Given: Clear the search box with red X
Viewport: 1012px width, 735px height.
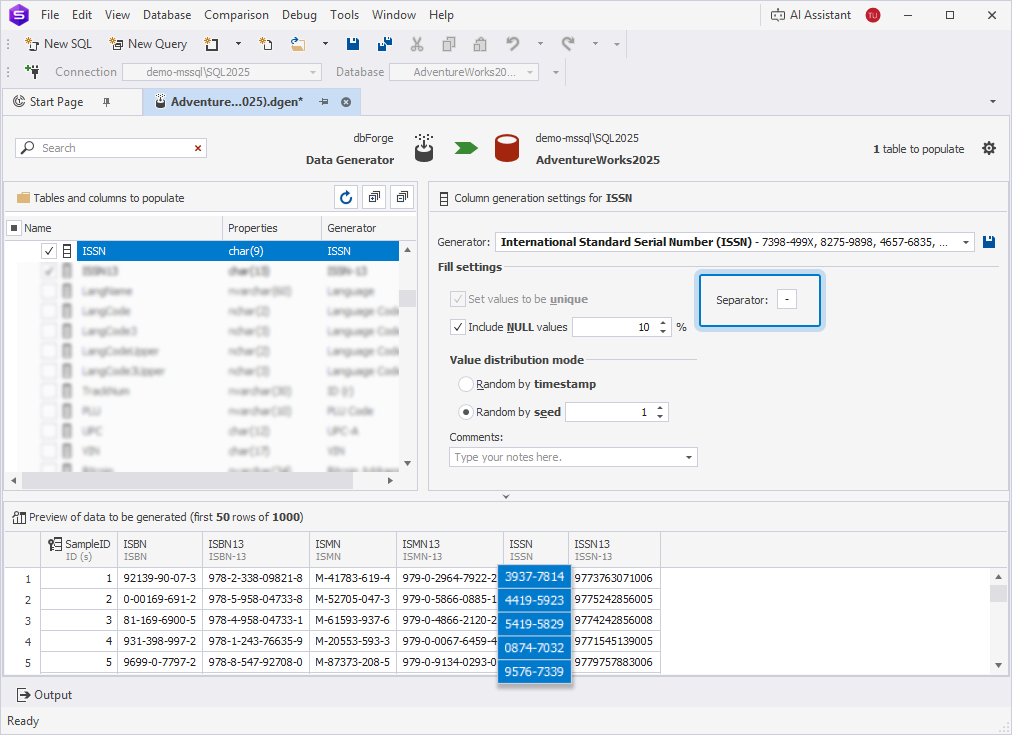Looking at the screenshot, I should (198, 148).
